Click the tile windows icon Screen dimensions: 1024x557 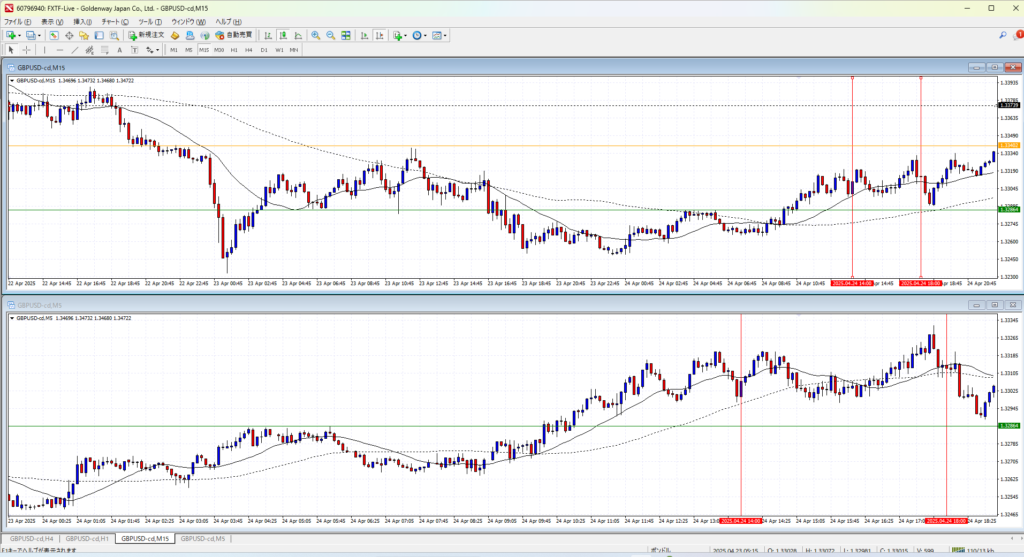click(347, 35)
